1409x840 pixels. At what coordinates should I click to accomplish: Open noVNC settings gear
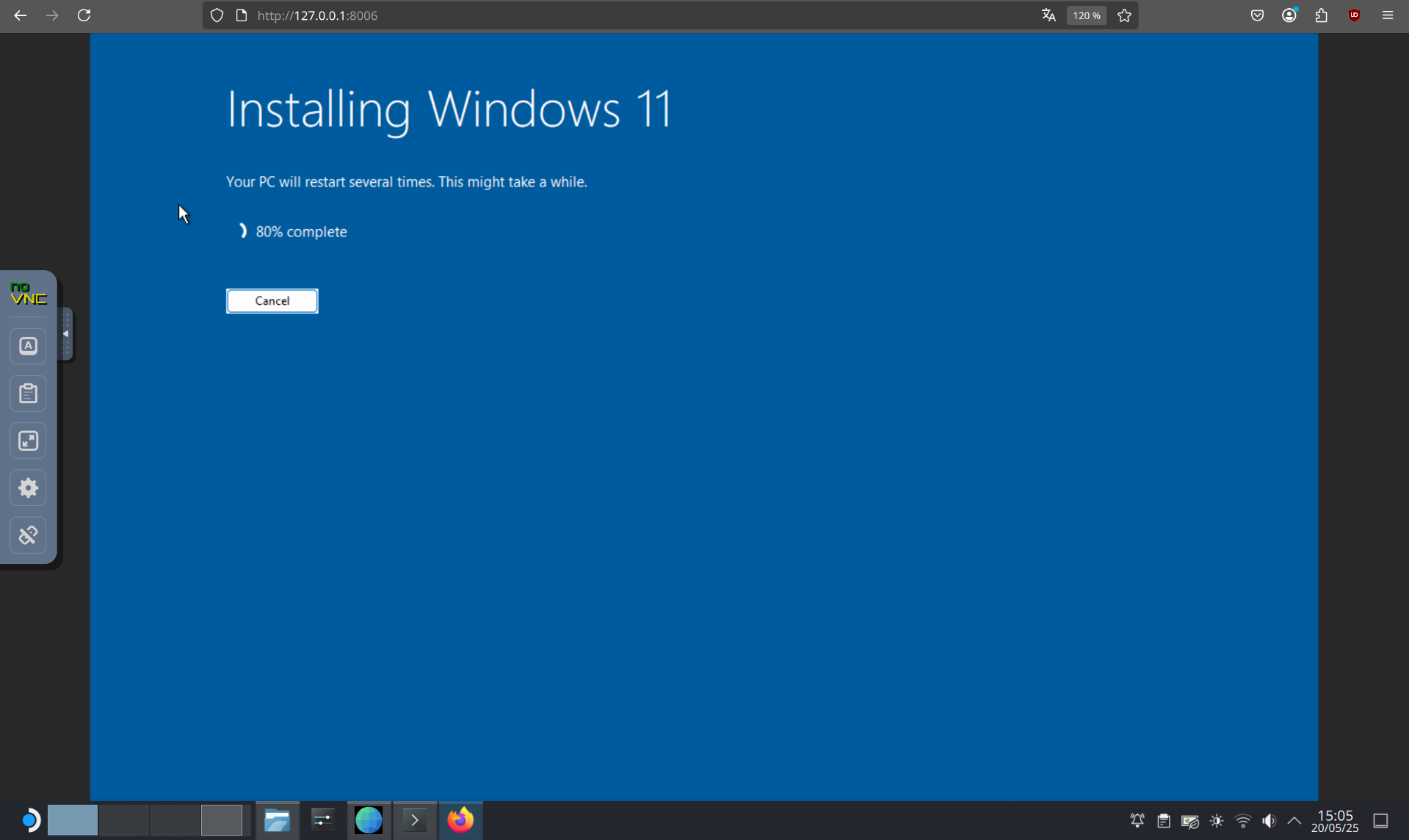tap(28, 488)
